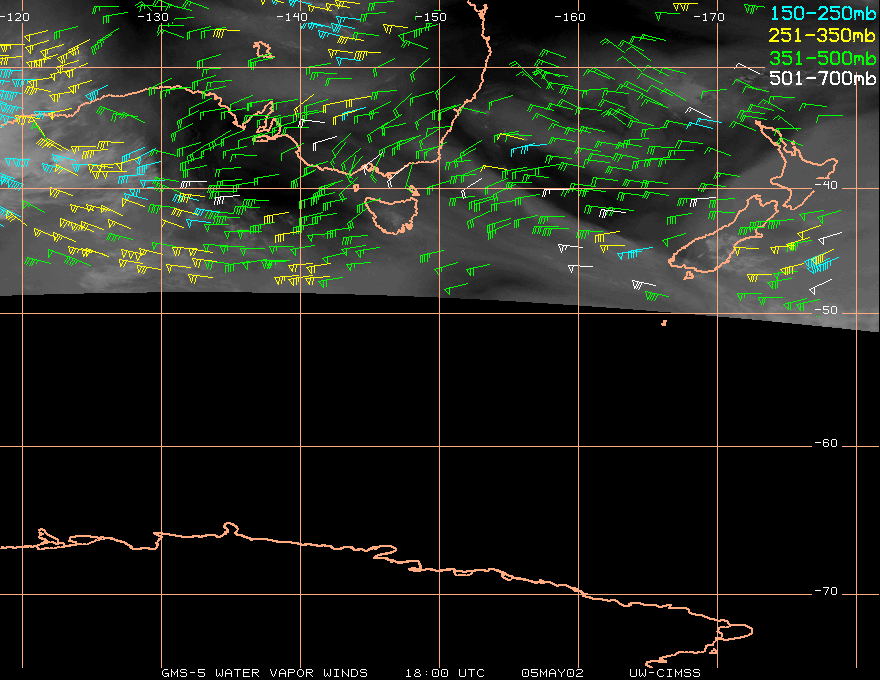
Task: Click the green 351-500mb legend label
Action: click(822, 58)
